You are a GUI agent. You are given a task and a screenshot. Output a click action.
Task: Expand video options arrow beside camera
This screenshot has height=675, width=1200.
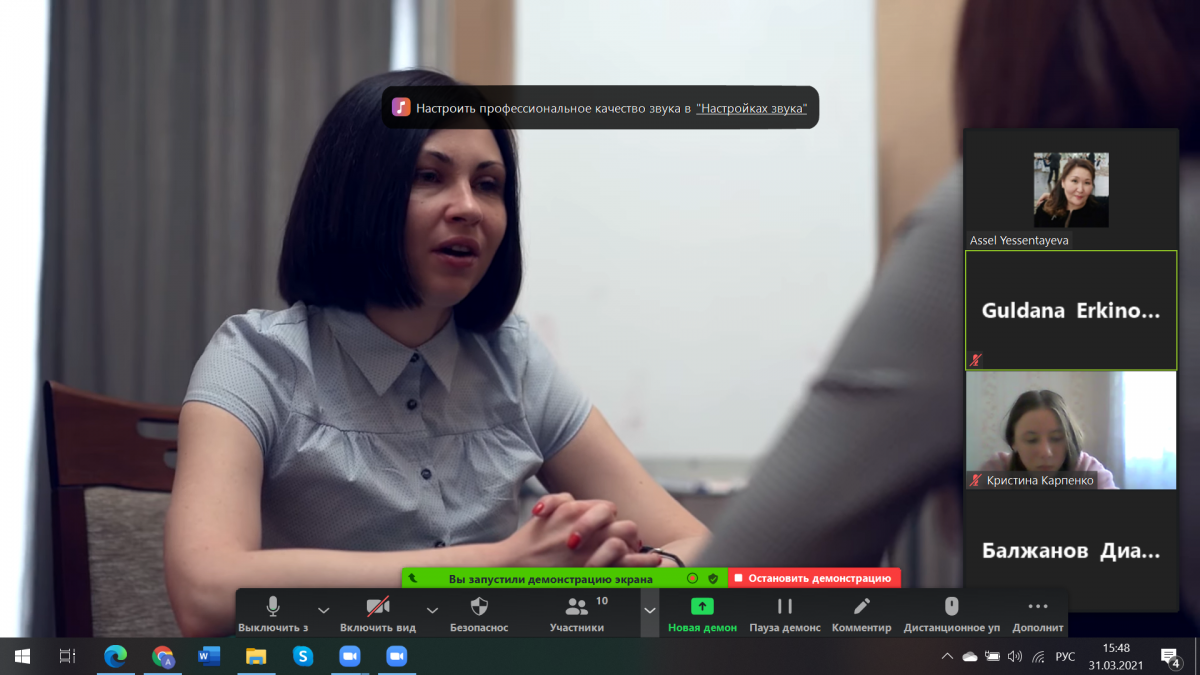click(432, 610)
